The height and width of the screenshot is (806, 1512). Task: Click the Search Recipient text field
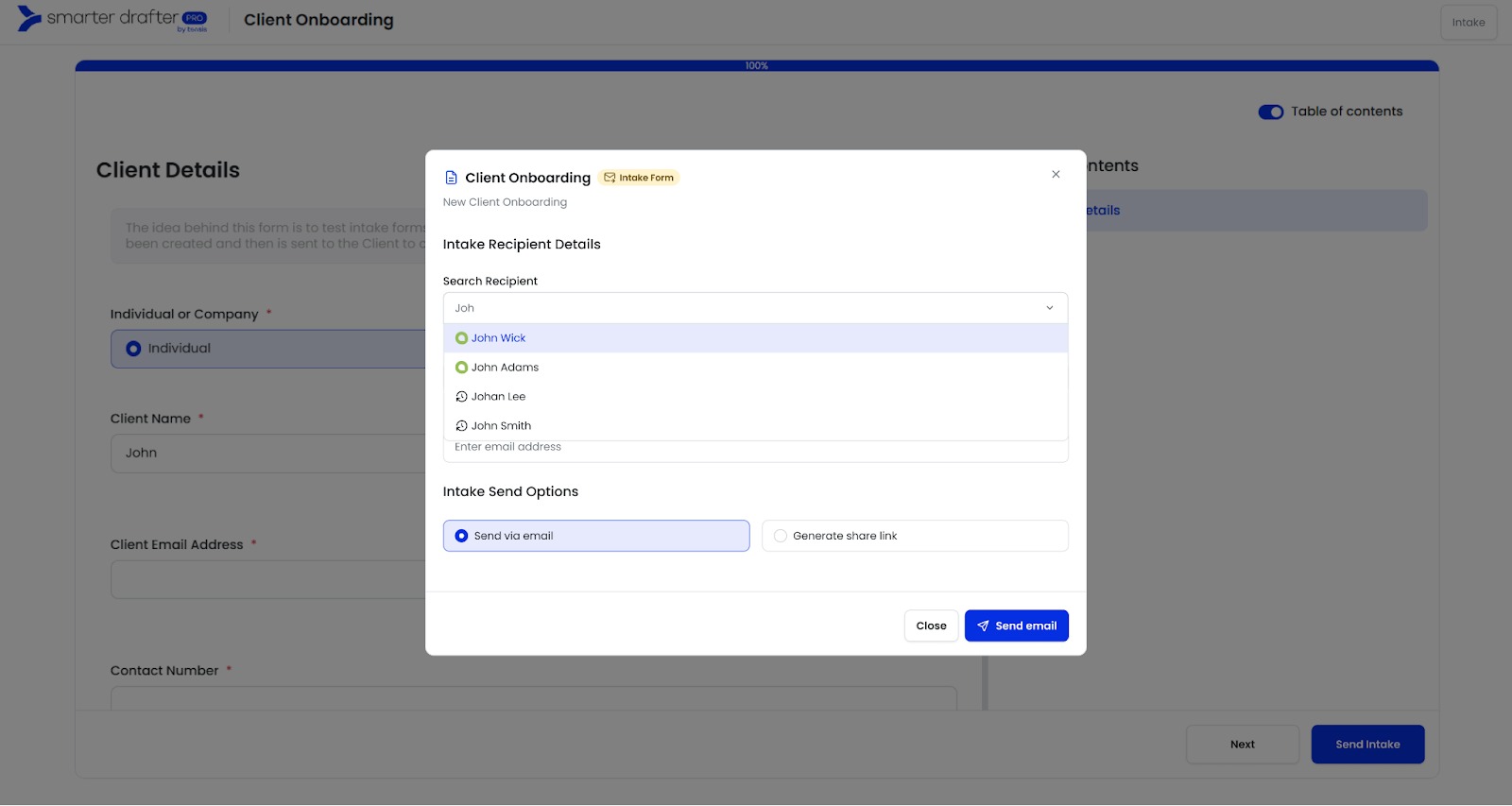click(x=737, y=308)
